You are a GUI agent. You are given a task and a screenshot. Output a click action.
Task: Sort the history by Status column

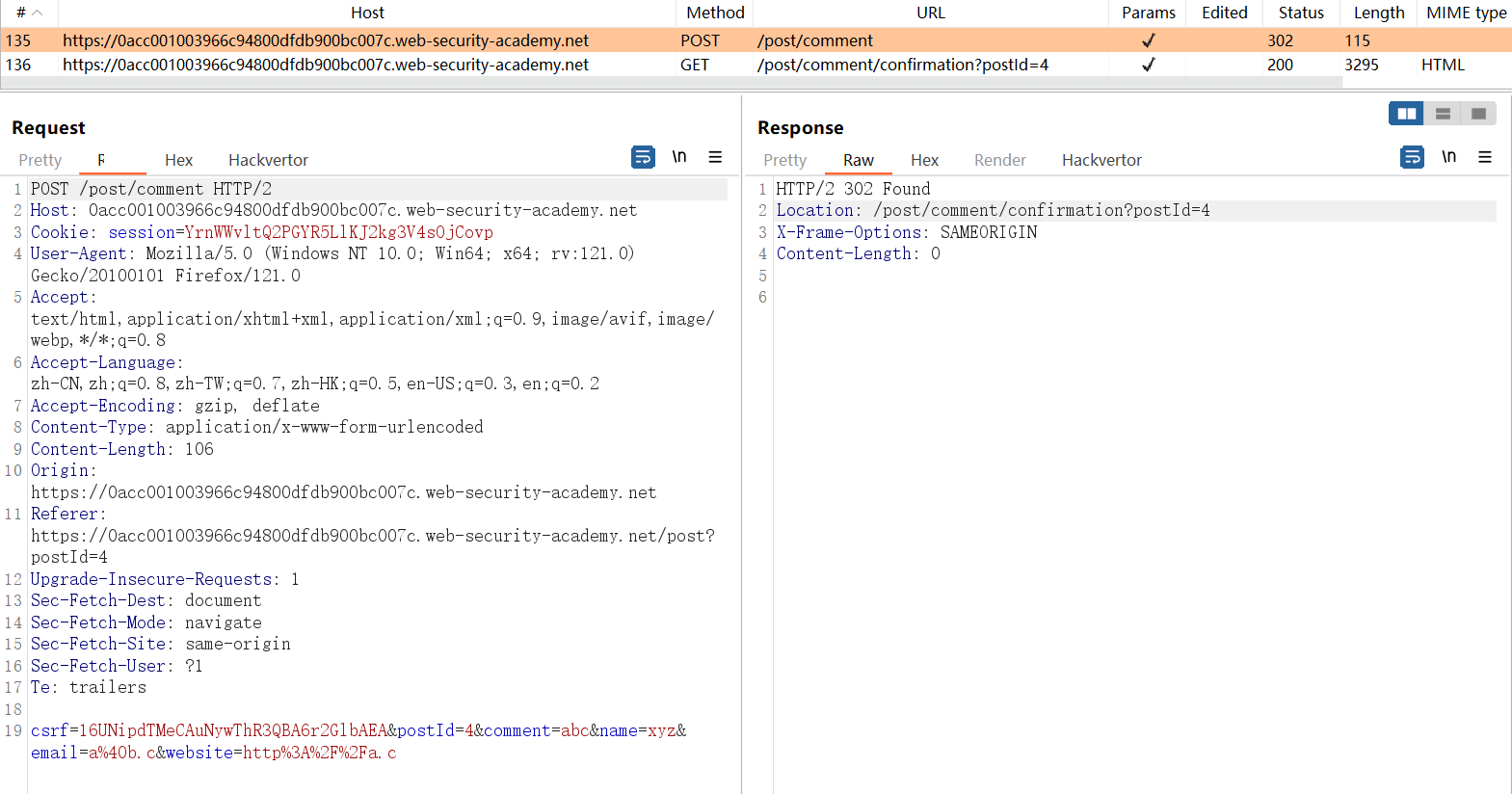pos(1300,13)
